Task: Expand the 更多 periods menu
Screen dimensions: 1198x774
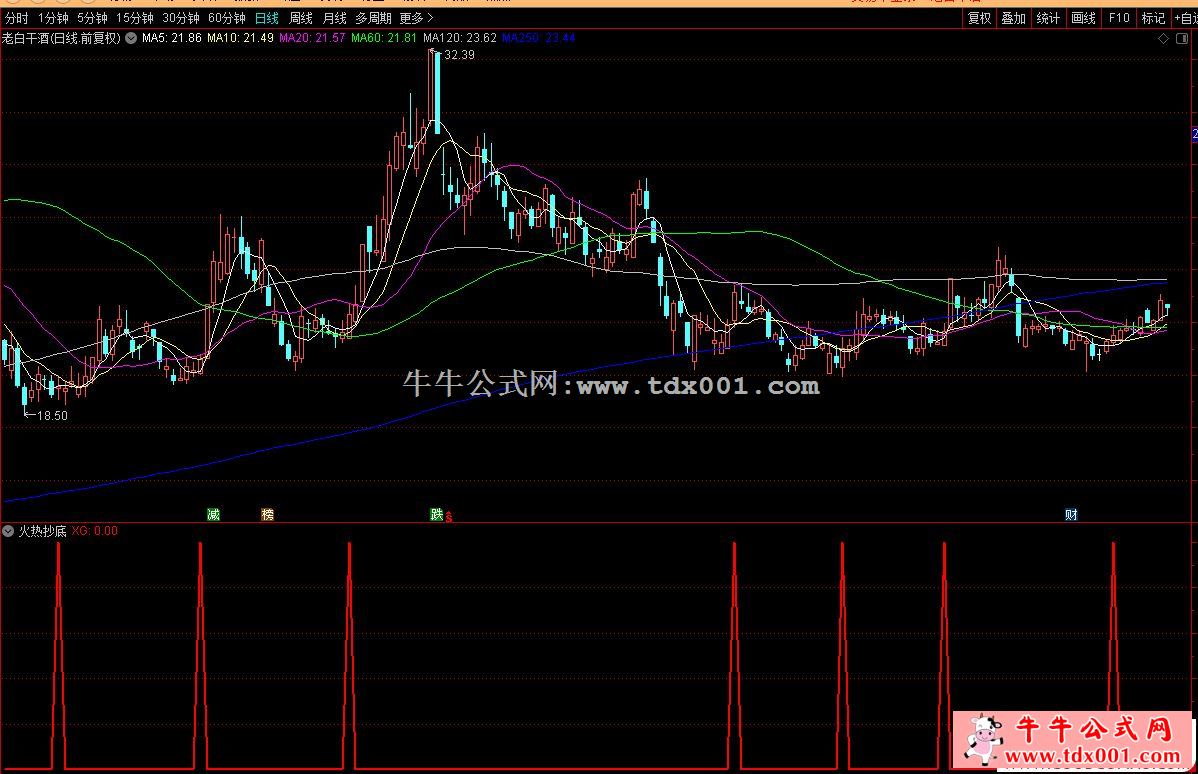Action: pyautogui.click(x=416, y=18)
